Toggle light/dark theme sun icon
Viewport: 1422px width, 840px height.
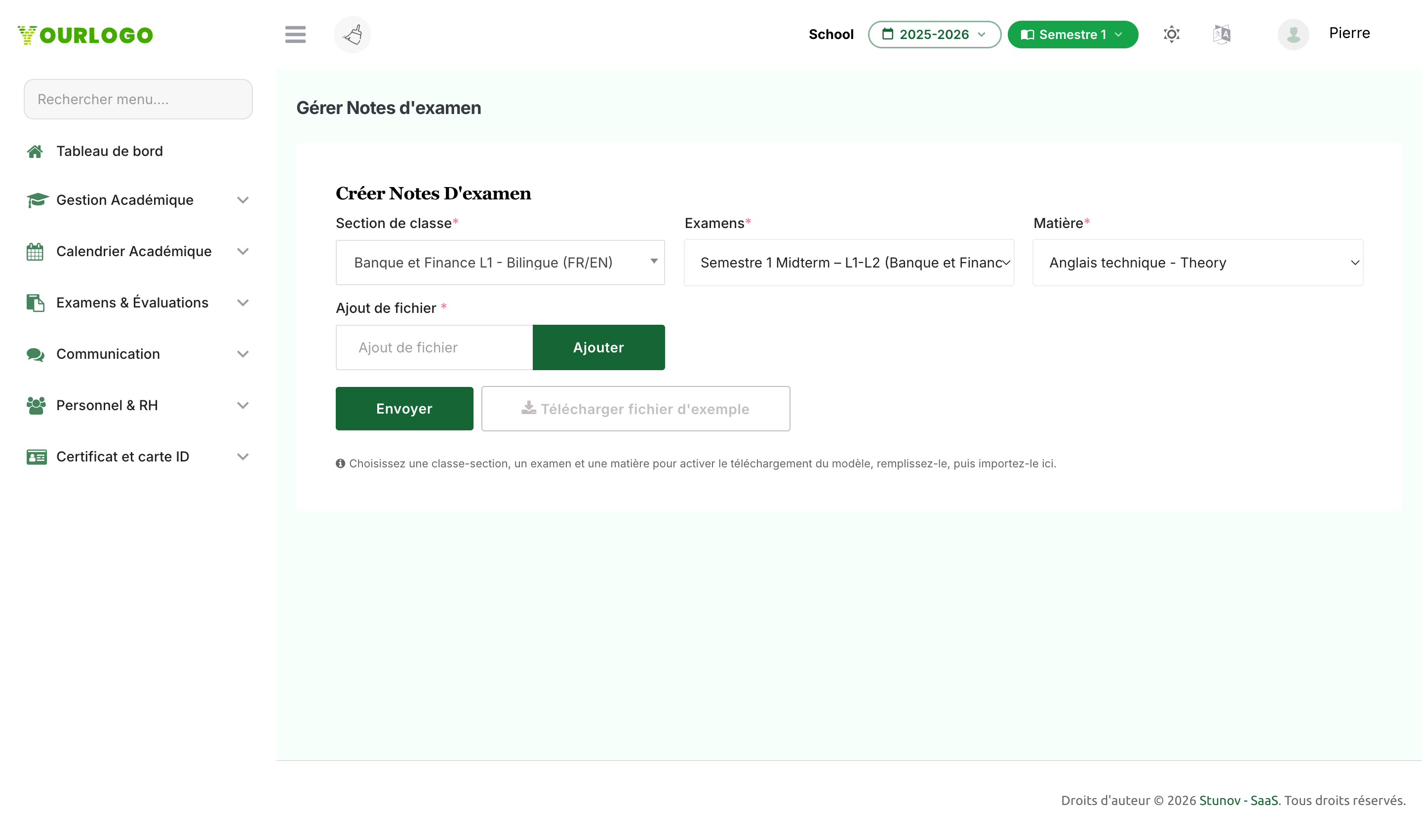pos(1171,35)
